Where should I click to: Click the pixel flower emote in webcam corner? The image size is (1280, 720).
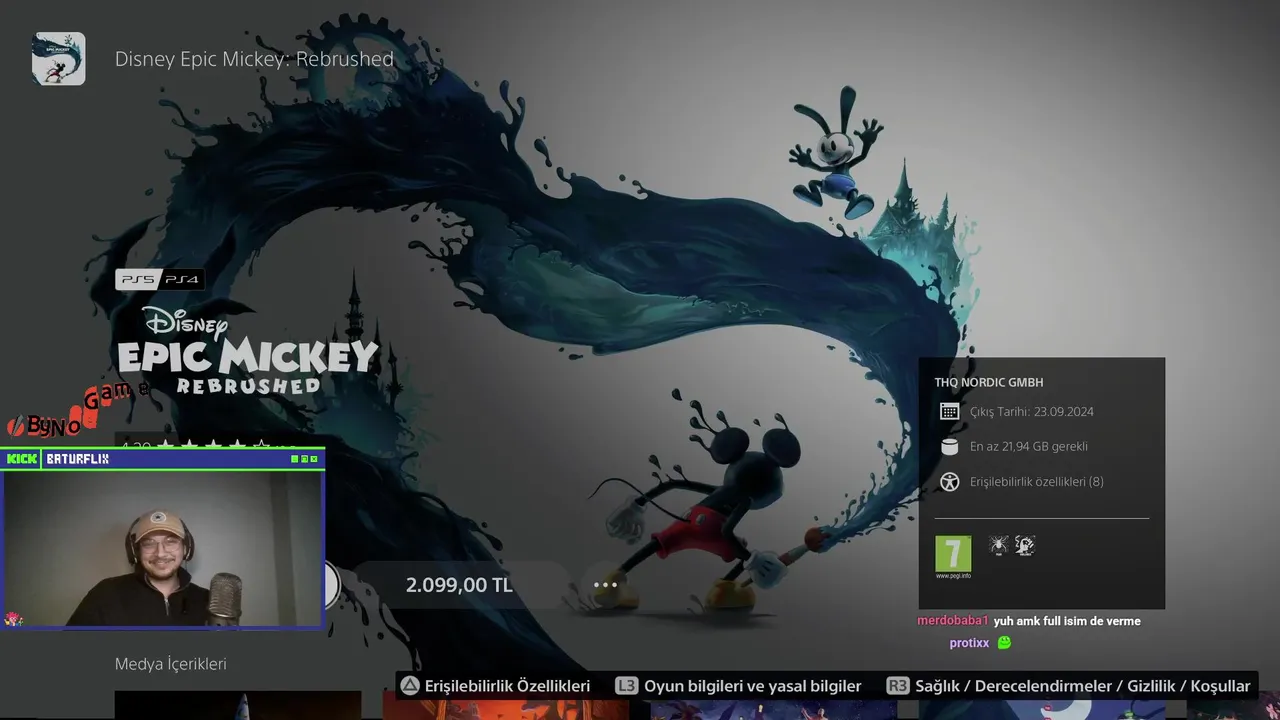tap(13, 618)
